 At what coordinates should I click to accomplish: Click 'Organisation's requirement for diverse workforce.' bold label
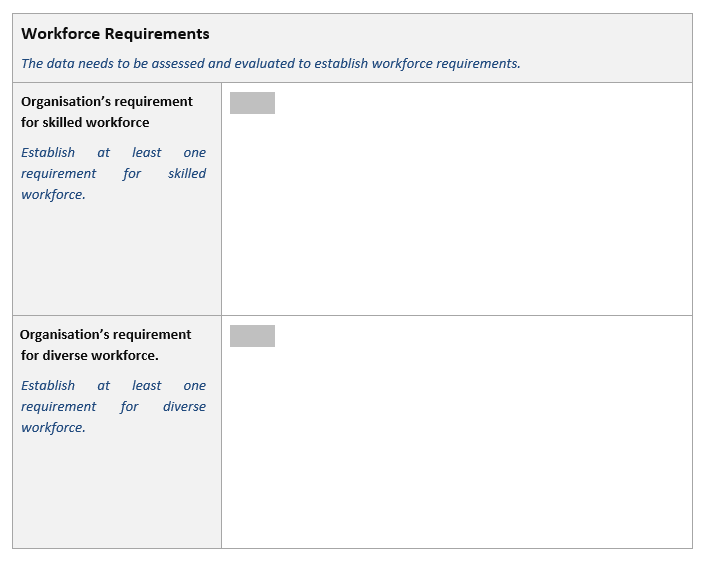105,345
